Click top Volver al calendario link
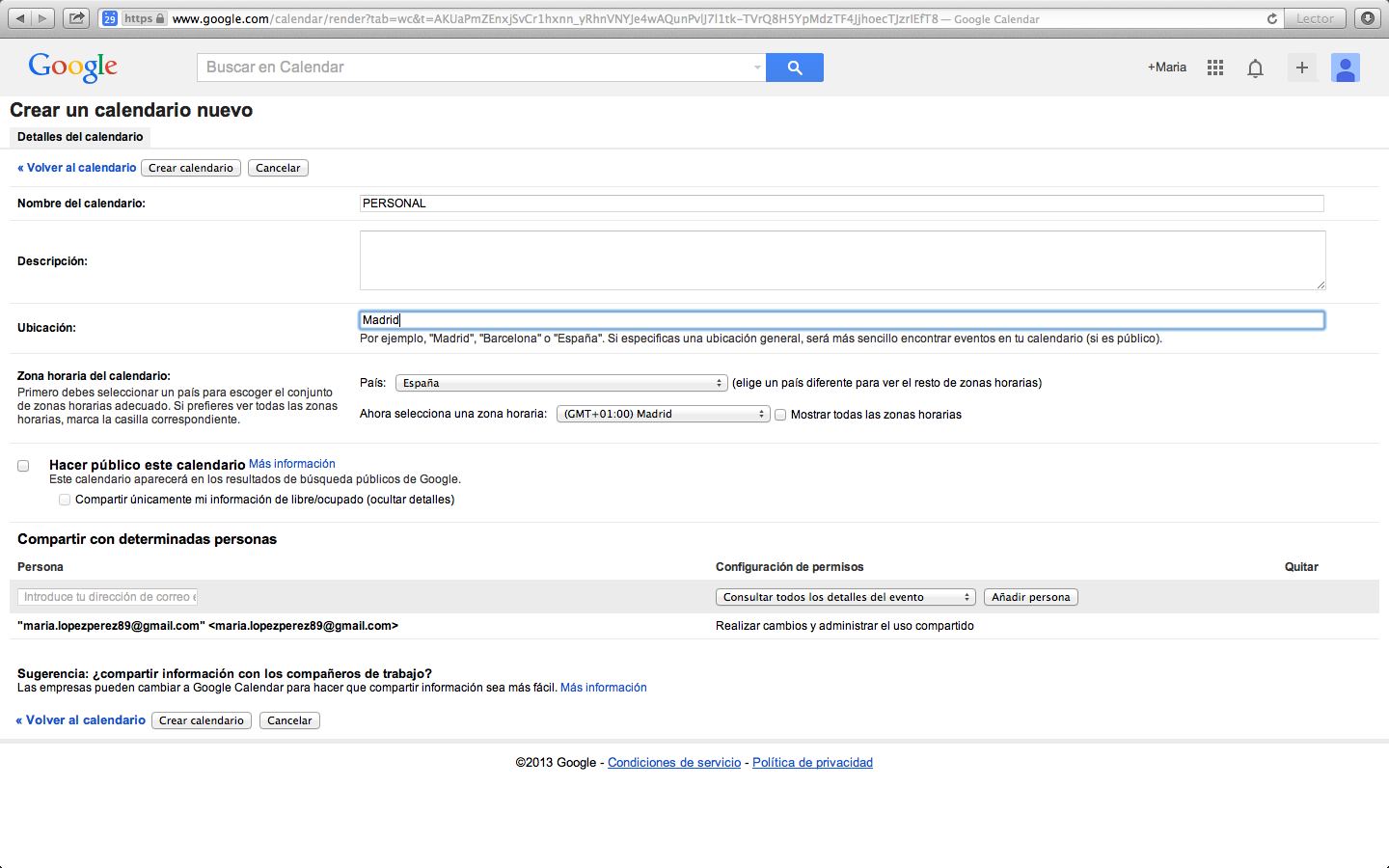The image size is (1389, 868). coord(77,168)
